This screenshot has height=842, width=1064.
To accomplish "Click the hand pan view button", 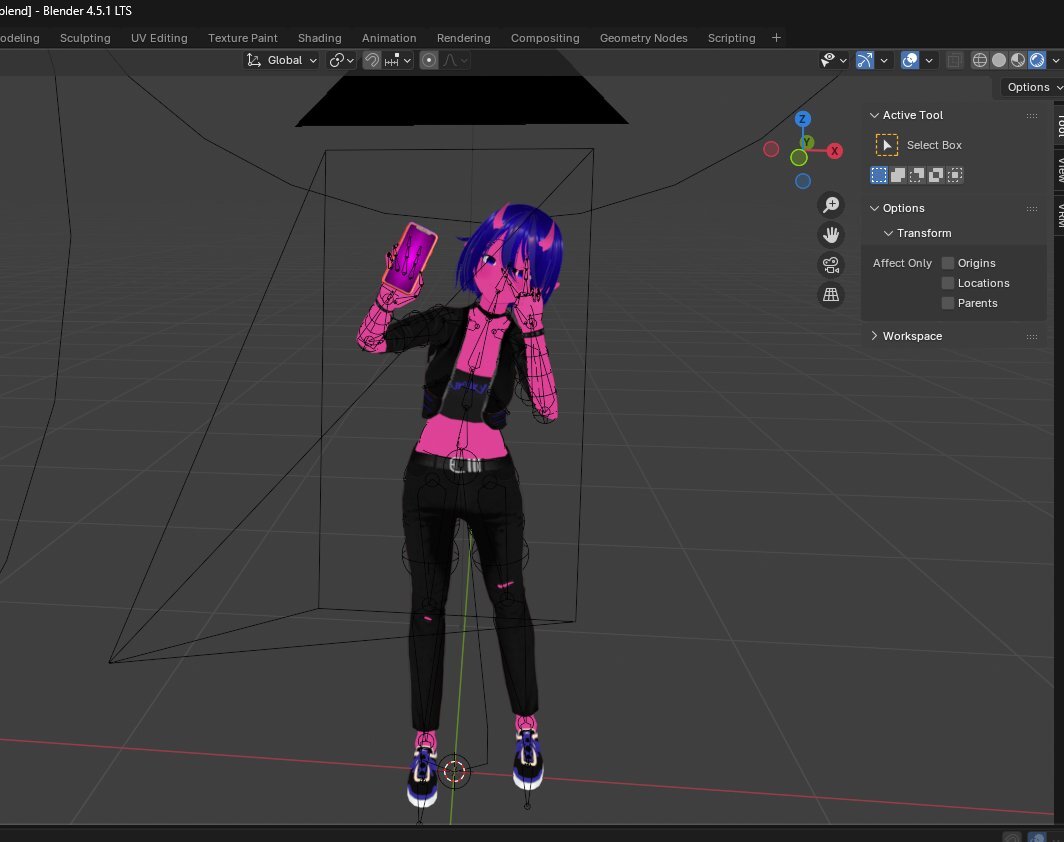I will pyautogui.click(x=831, y=235).
